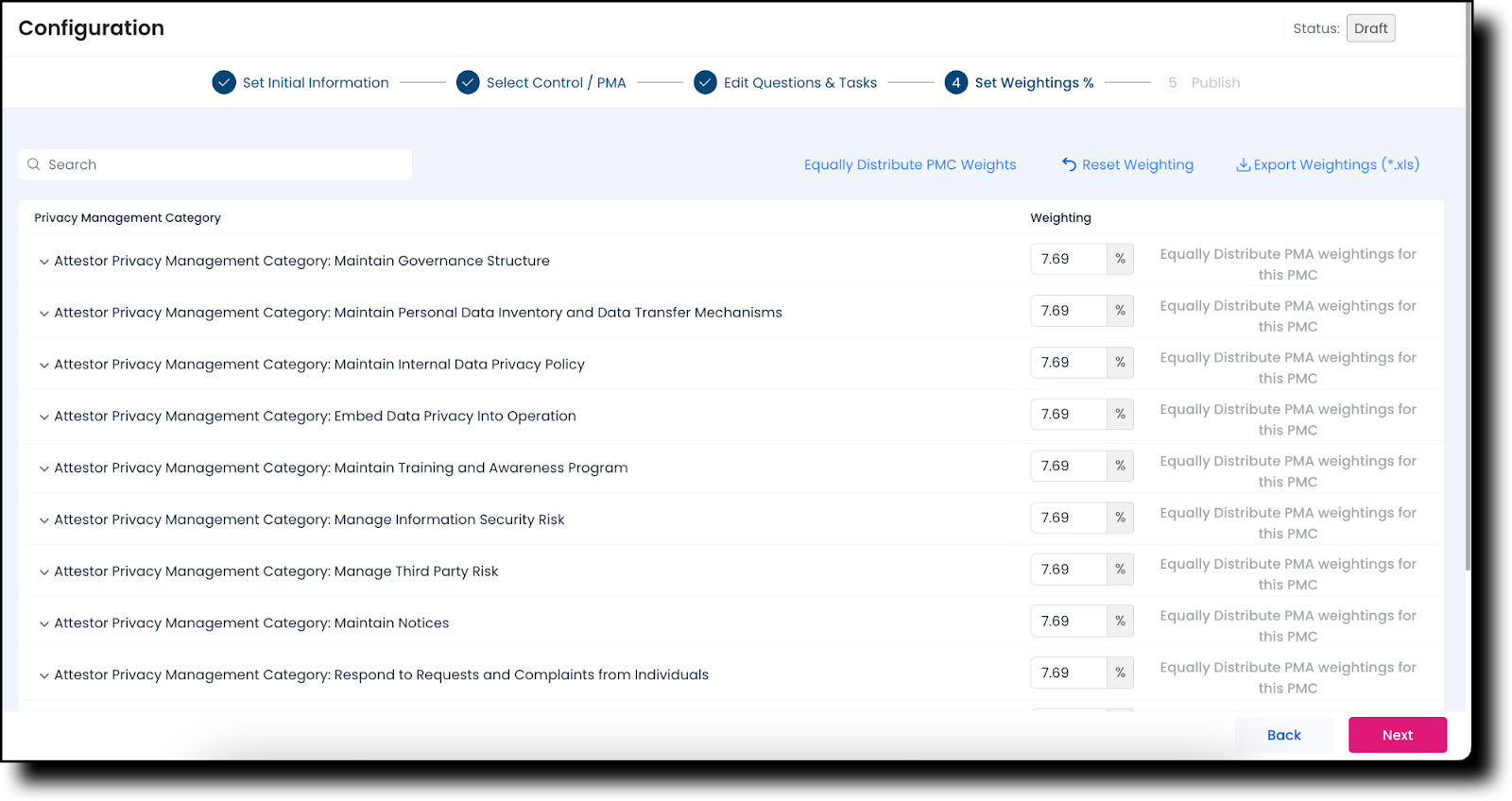This screenshot has width=1512, height=801.
Task: Click the Export Weightings download icon
Action: pyautogui.click(x=1243, y=164)
